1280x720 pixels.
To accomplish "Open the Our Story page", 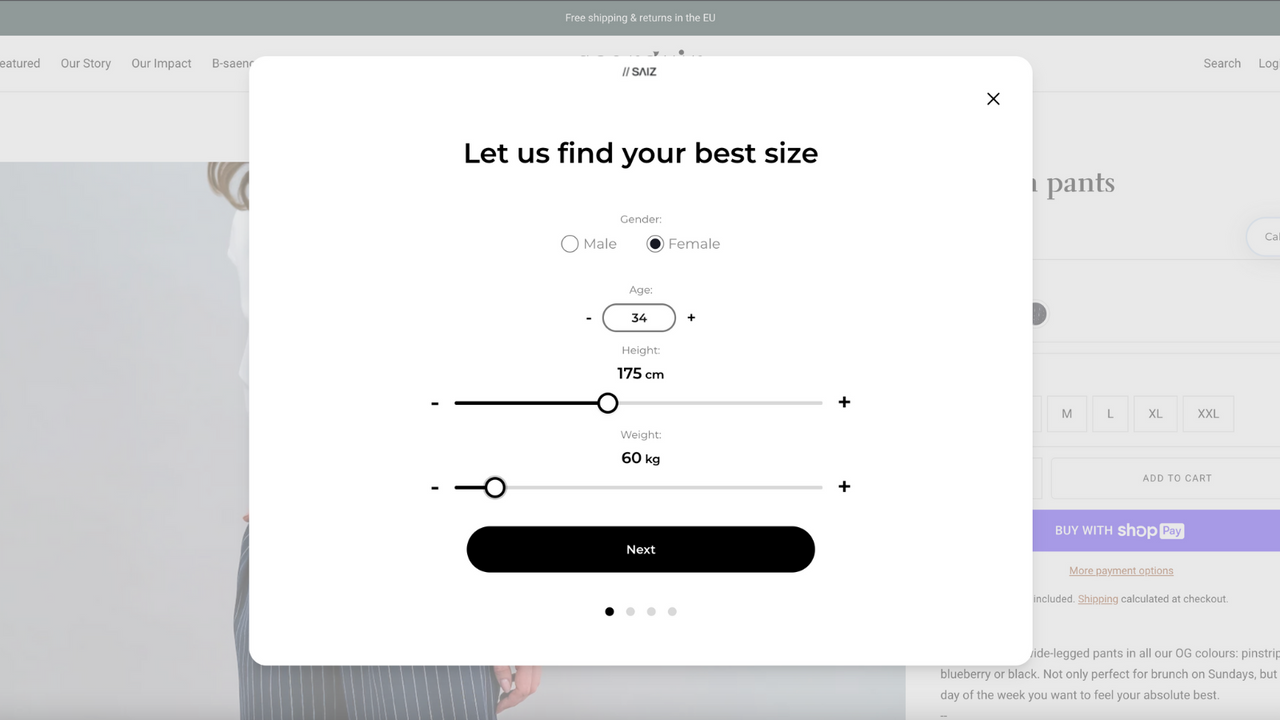I will [x=85, y=63].
